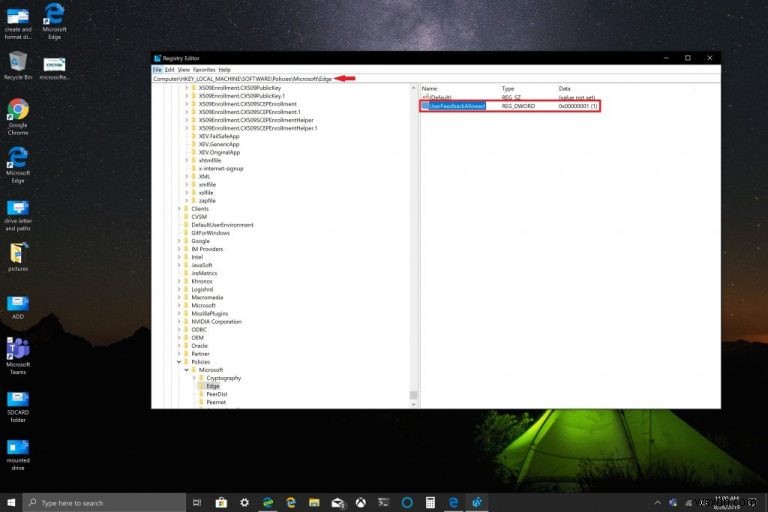
Task: Open the pictures folder on desktop
Action: coord(18,257)
